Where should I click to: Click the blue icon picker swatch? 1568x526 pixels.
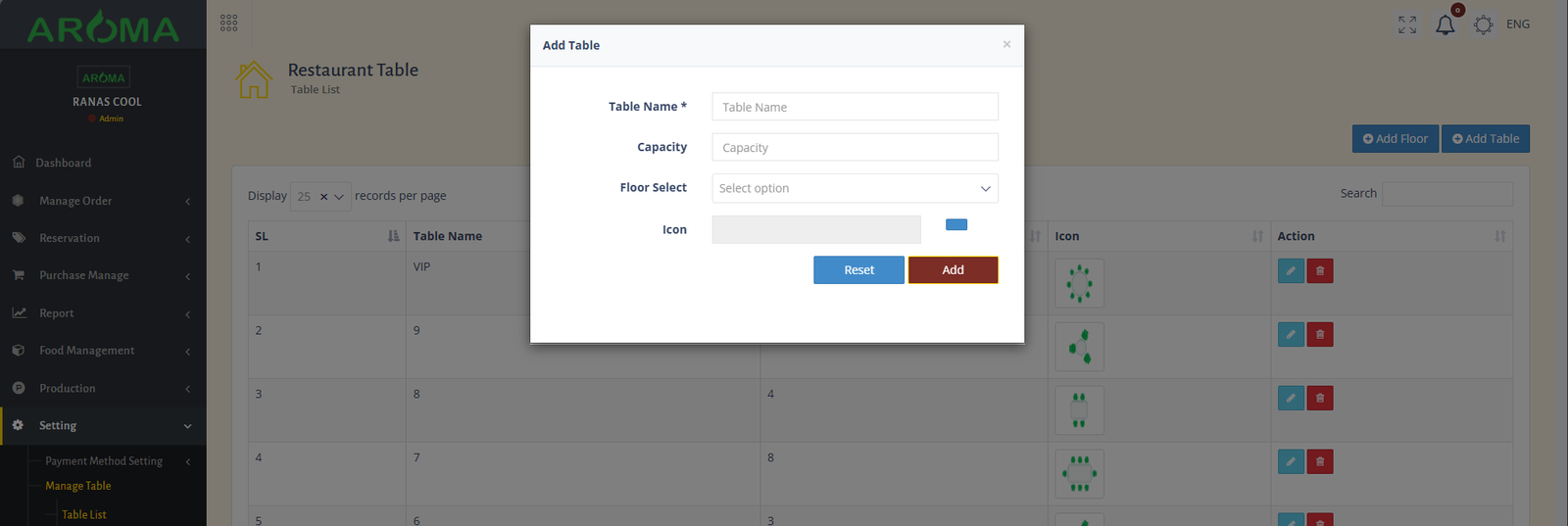956,225
